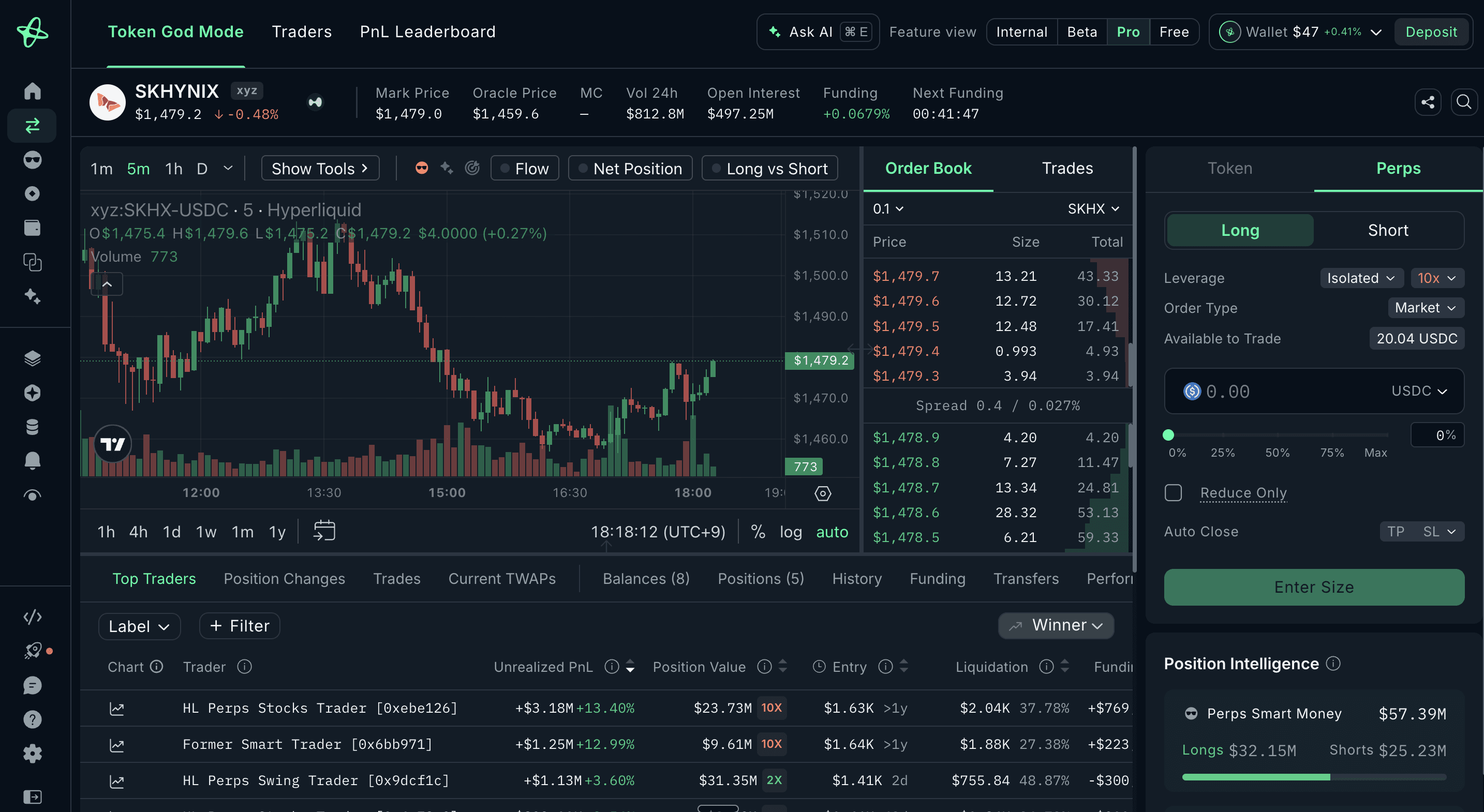
Task: Open chart settings hexagon icon
Action: (x=823, y=493)
